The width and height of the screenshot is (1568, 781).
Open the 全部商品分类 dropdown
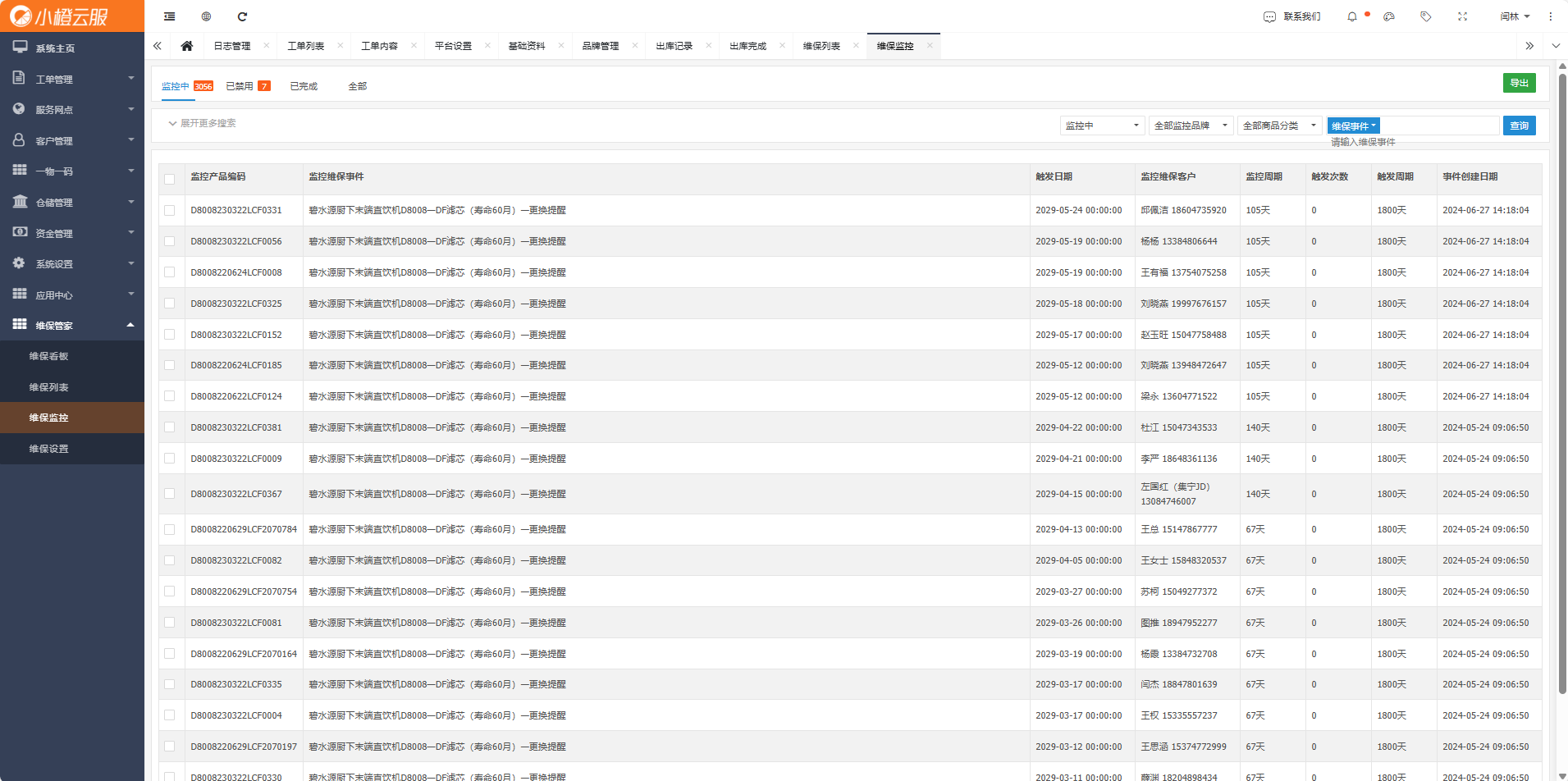pyautogui.click(x=1279, y=126)
